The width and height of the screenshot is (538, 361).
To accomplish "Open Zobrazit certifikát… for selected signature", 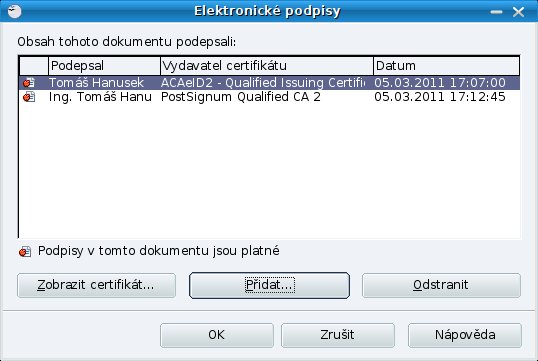I will click(x=96, y=285).
